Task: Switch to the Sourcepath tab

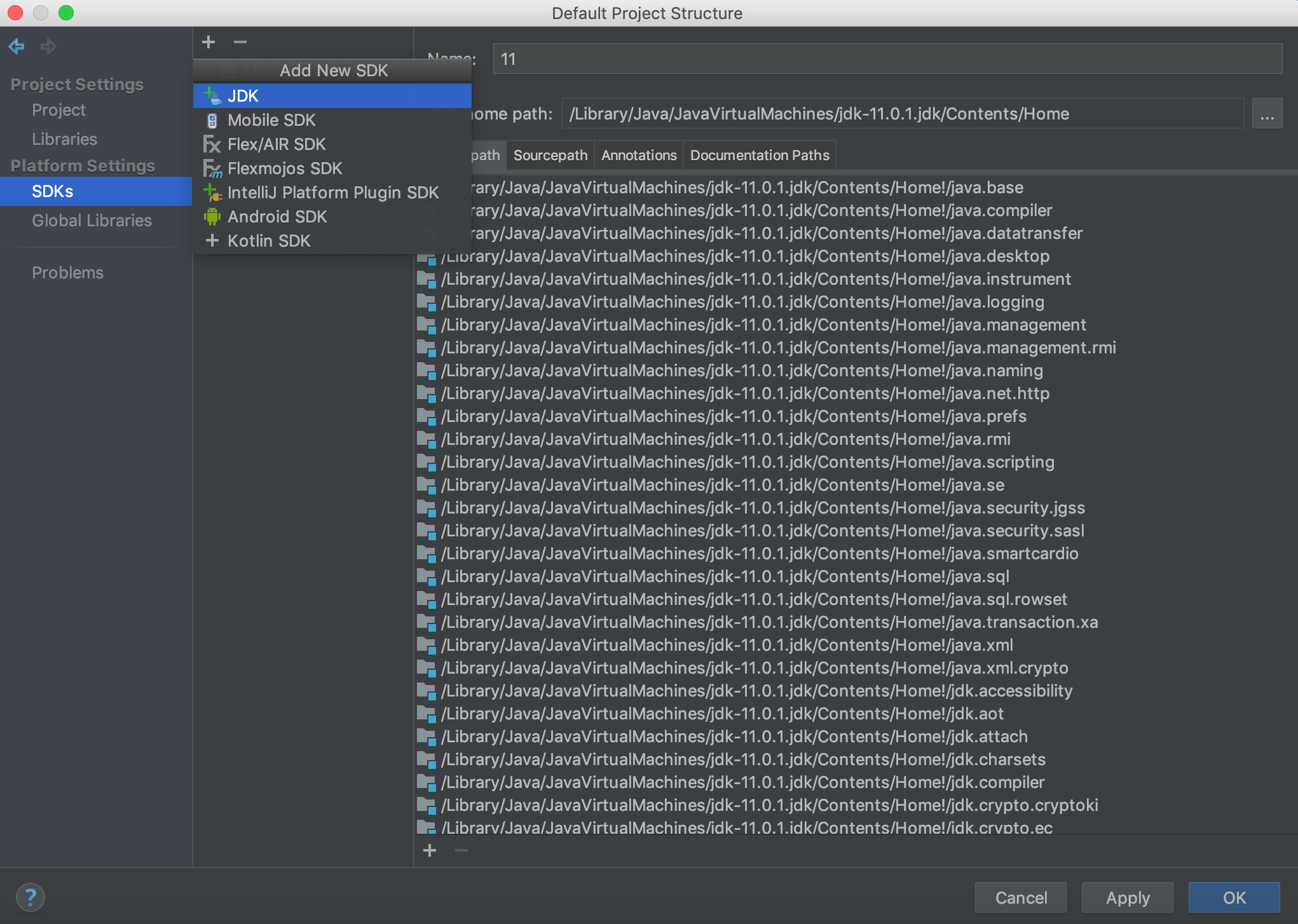Action: [x=550, y=156]
